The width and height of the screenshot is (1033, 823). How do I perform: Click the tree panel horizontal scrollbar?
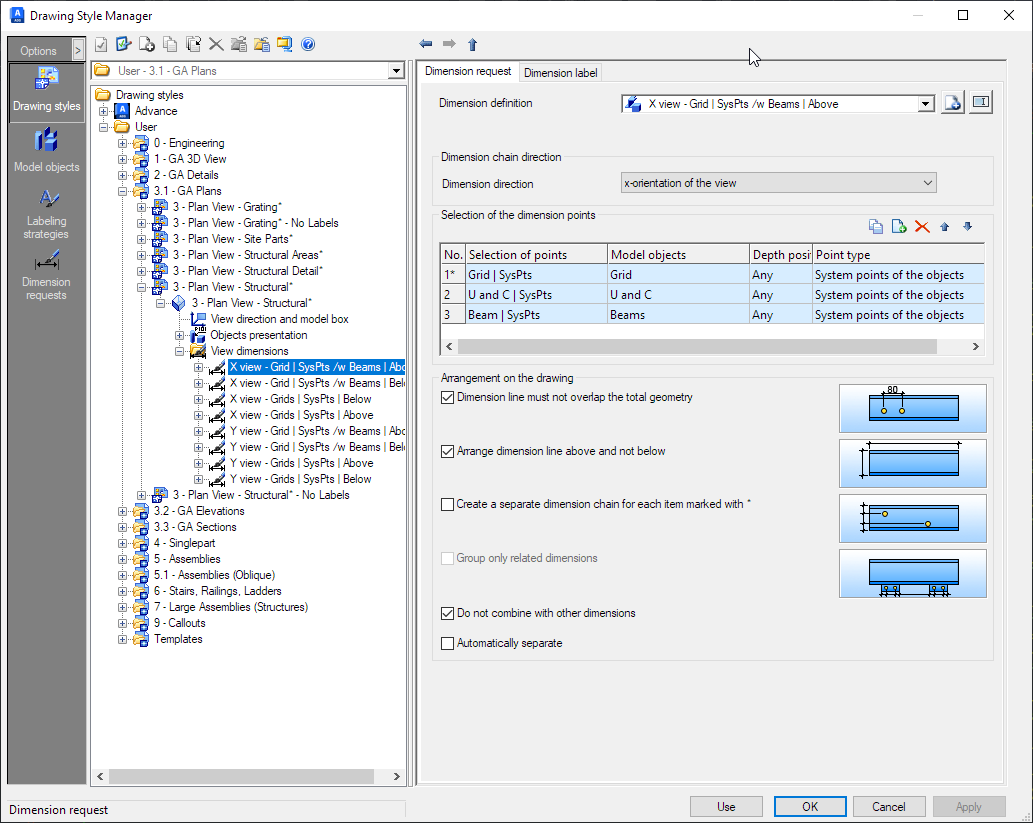pyautogui.click(x=242, y=776)
